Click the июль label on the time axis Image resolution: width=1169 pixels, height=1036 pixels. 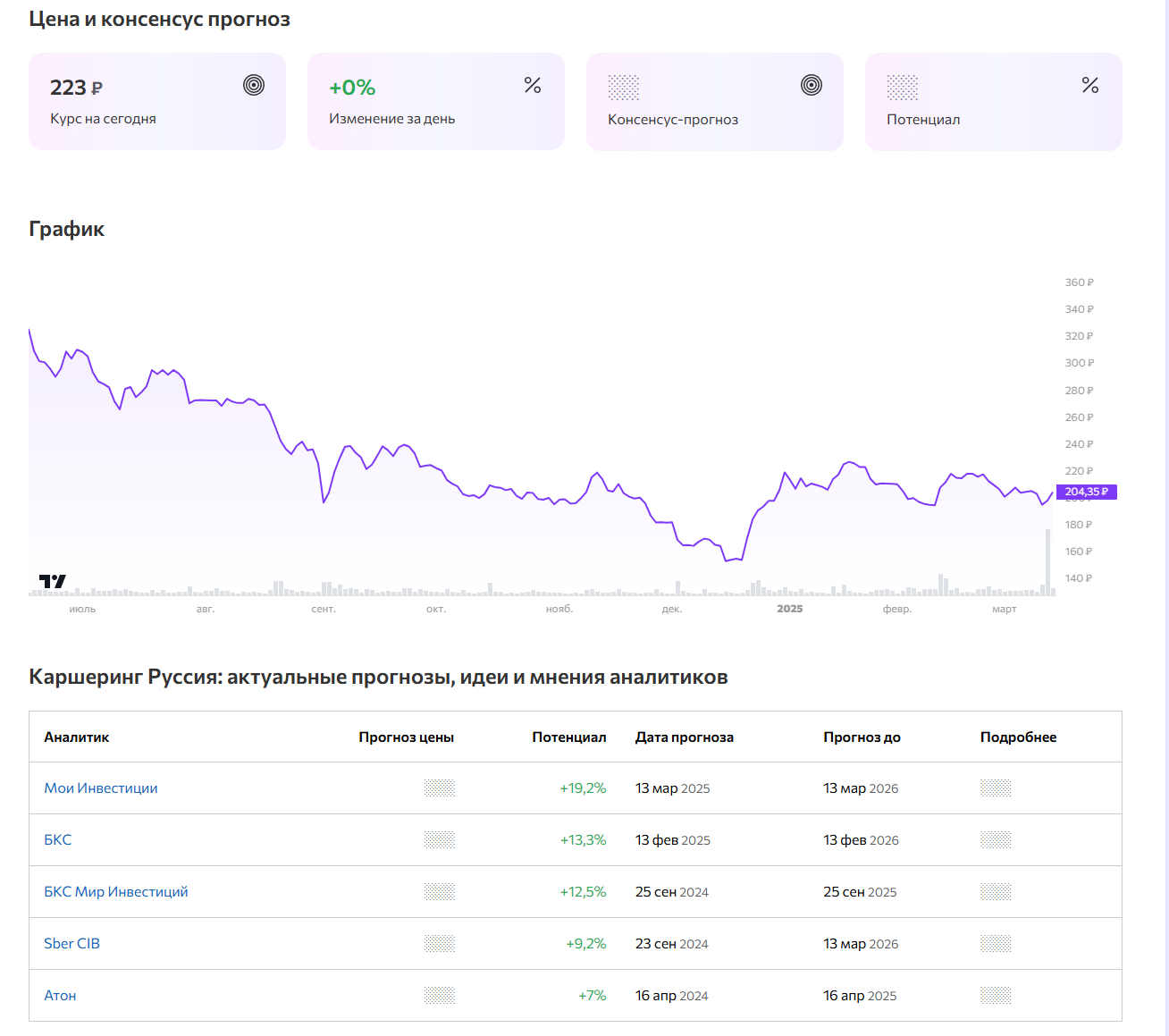(82, 609)
